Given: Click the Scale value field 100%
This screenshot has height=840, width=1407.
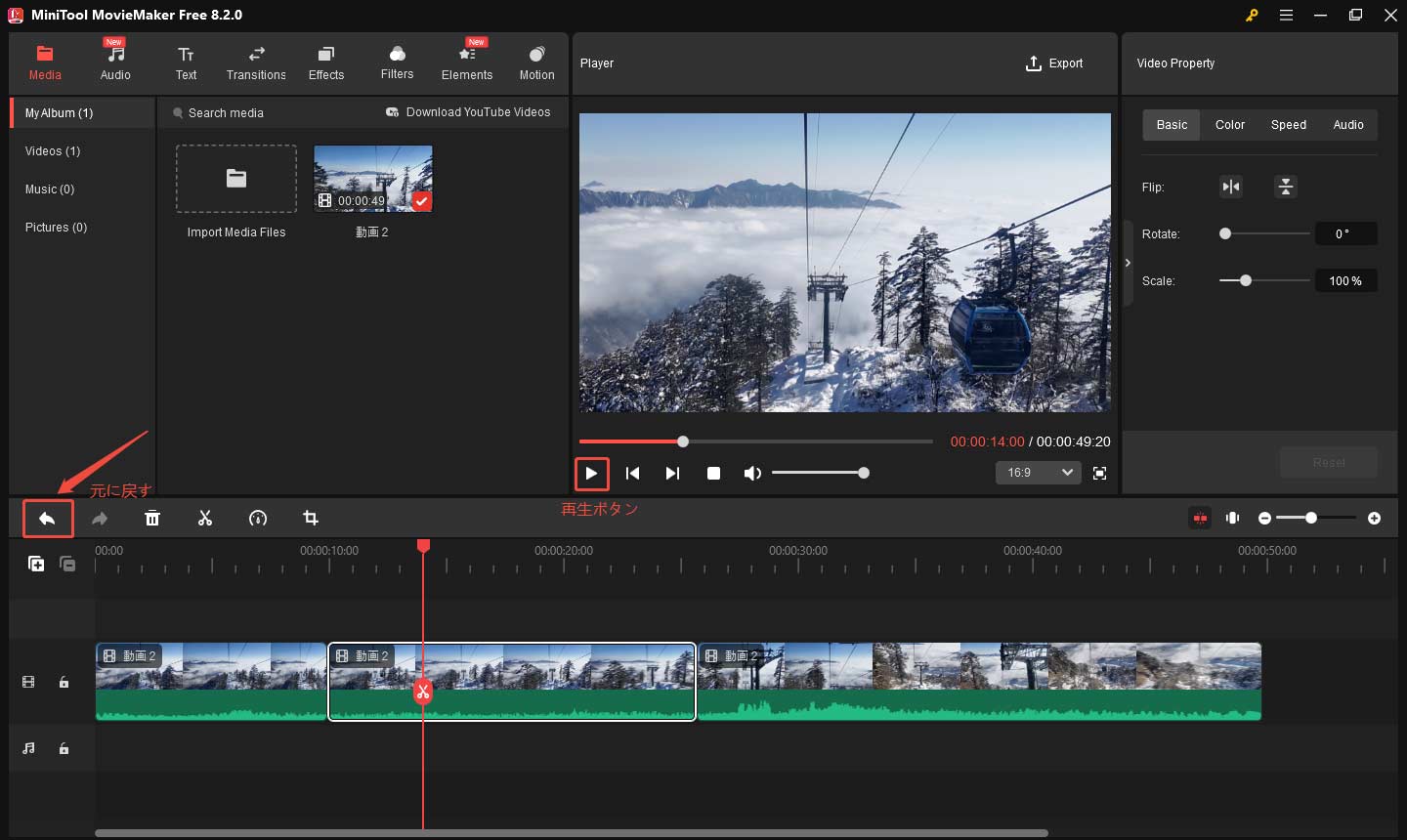Looking at the screenshot, I should 1345,280.
